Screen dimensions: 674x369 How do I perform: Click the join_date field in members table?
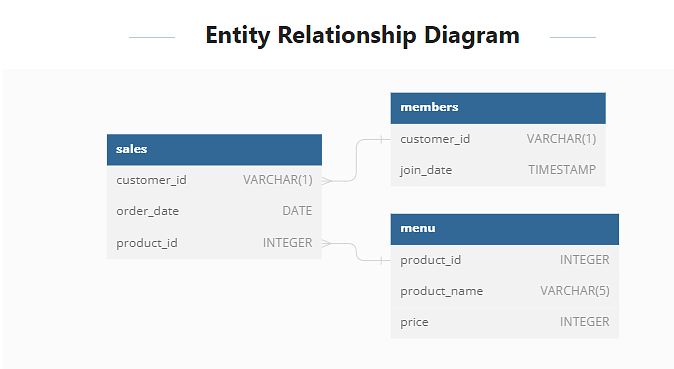[498, 170]
